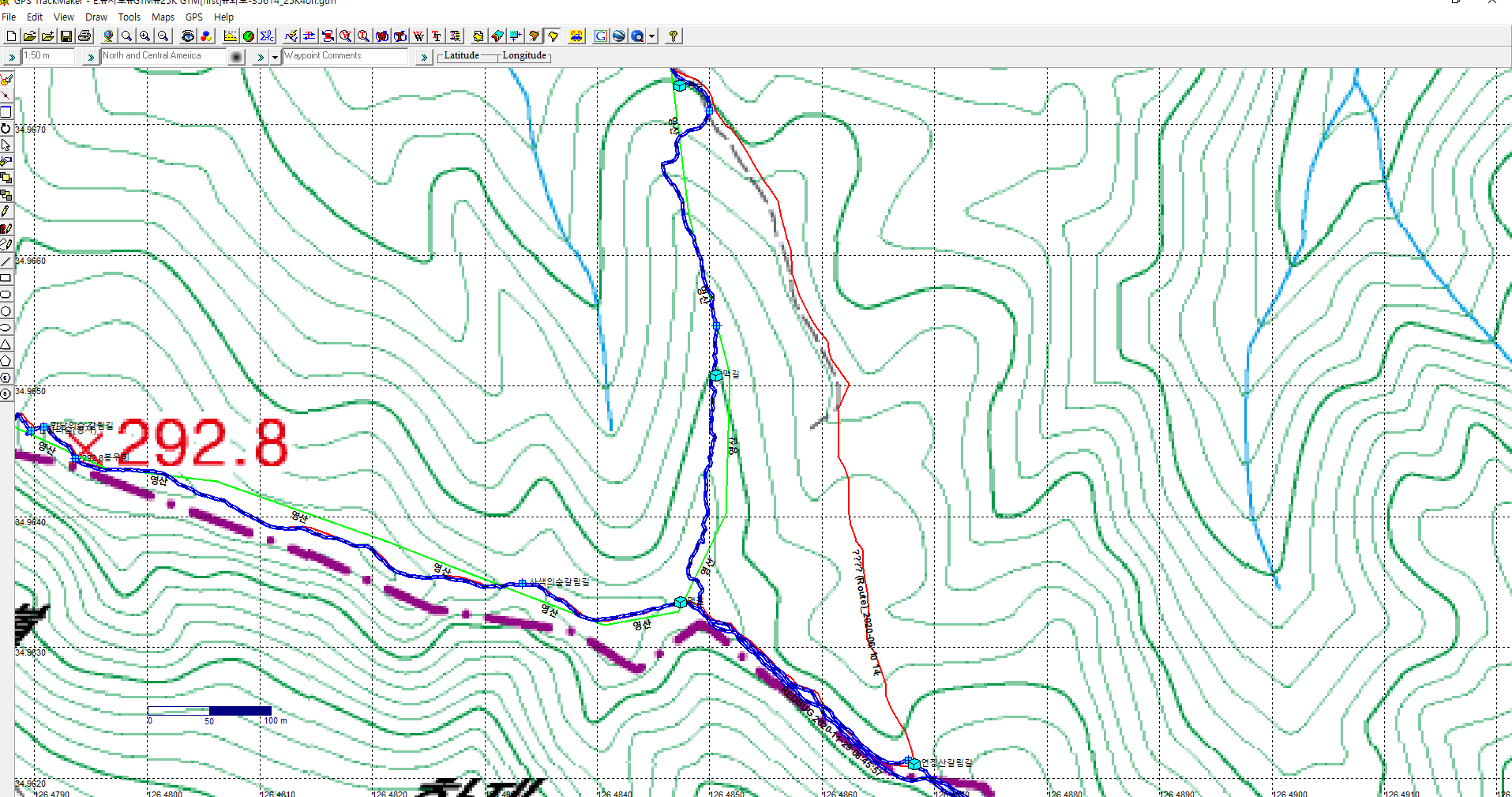Open the Help menu

coord(224,17)
